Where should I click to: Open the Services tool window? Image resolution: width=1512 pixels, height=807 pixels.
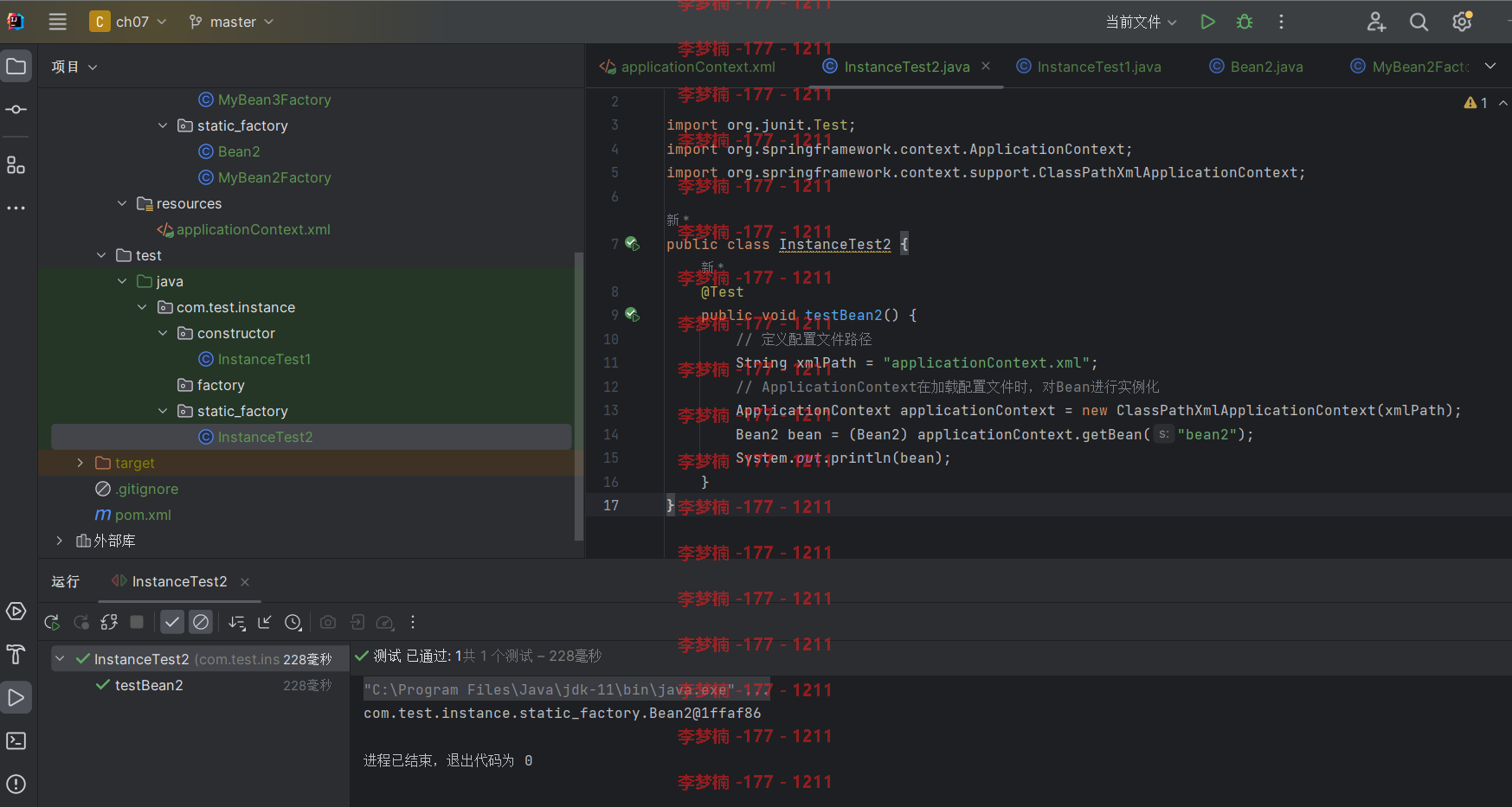click(16, 612)
